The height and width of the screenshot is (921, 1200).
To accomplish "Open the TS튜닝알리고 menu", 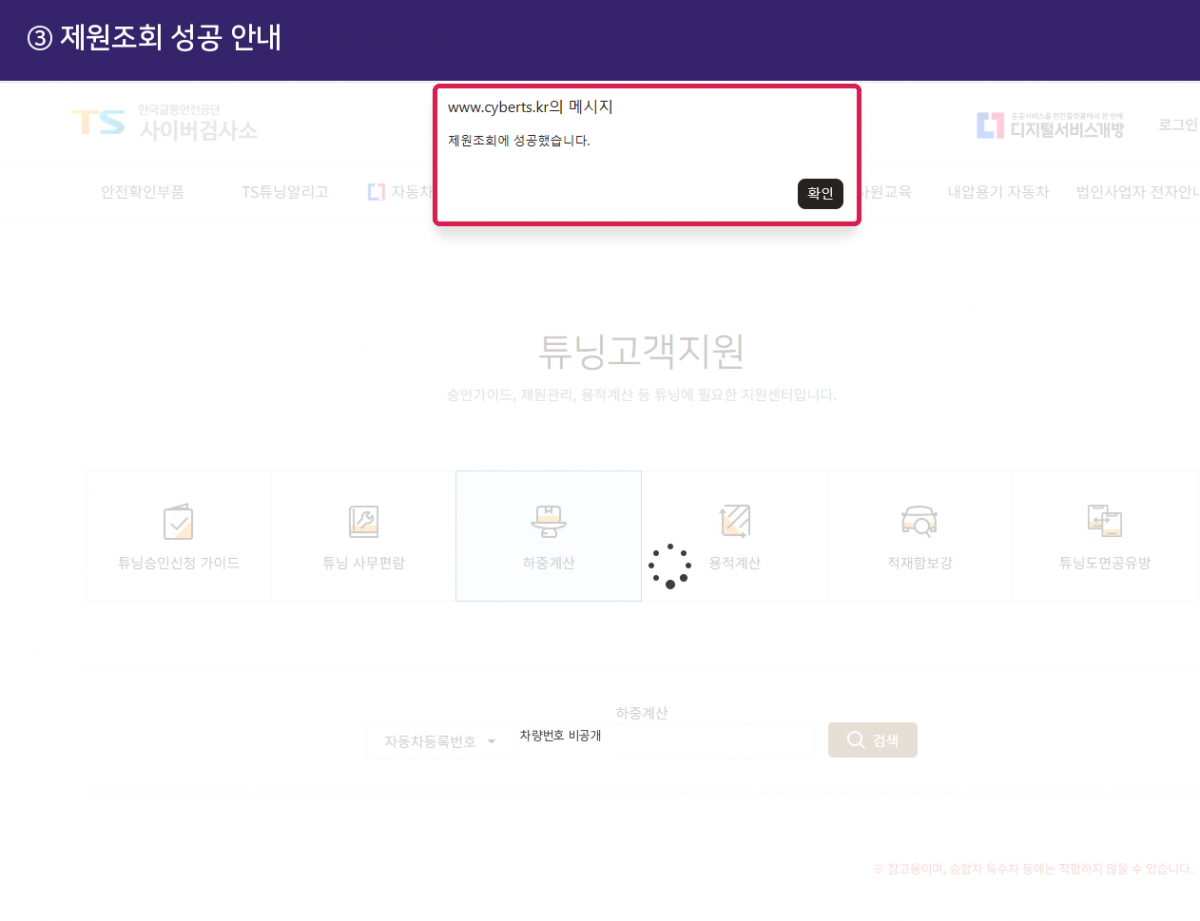I will (285, 192).
